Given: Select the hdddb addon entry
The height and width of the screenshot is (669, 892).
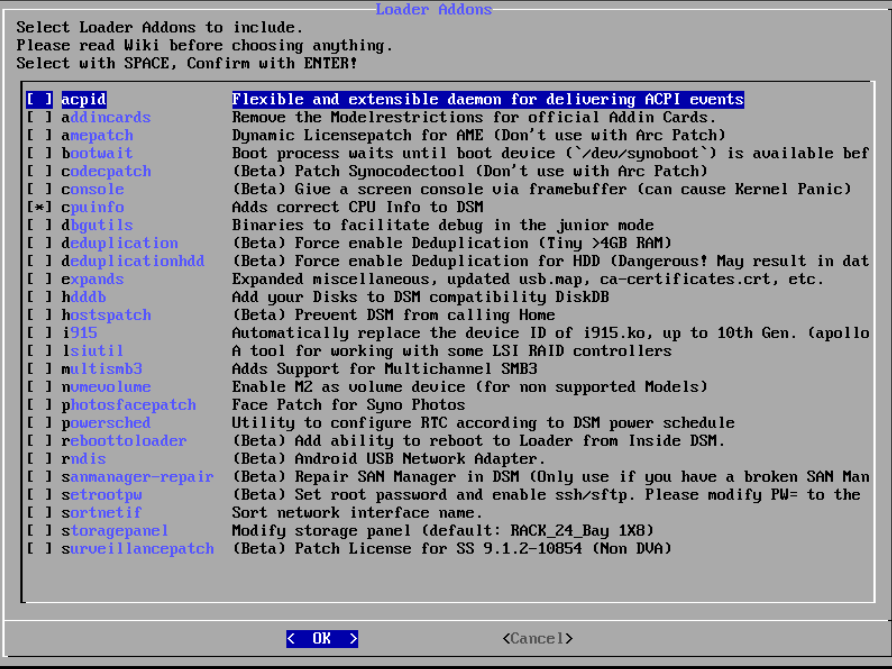Looking at the screenshot, I should click(83, 298).
